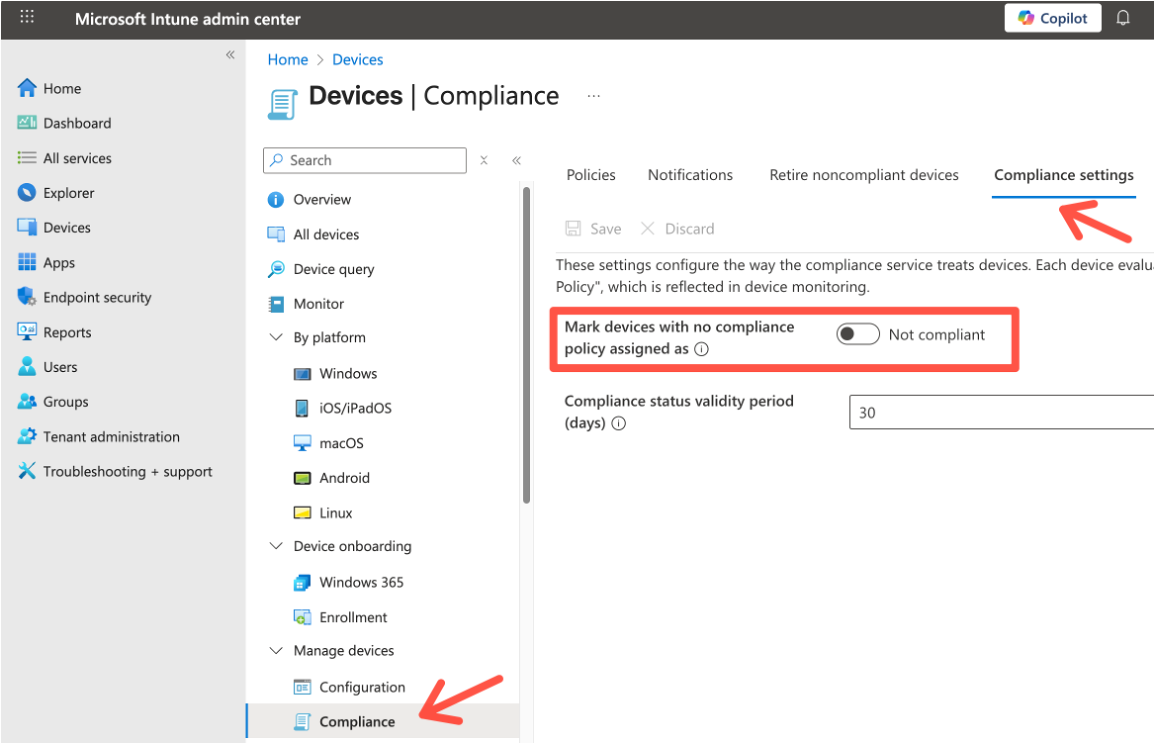This screenshot has width=1154, height=744.
Task: Toggle the no-compliance-policy switch to Compliant
Action: point(857,334)
